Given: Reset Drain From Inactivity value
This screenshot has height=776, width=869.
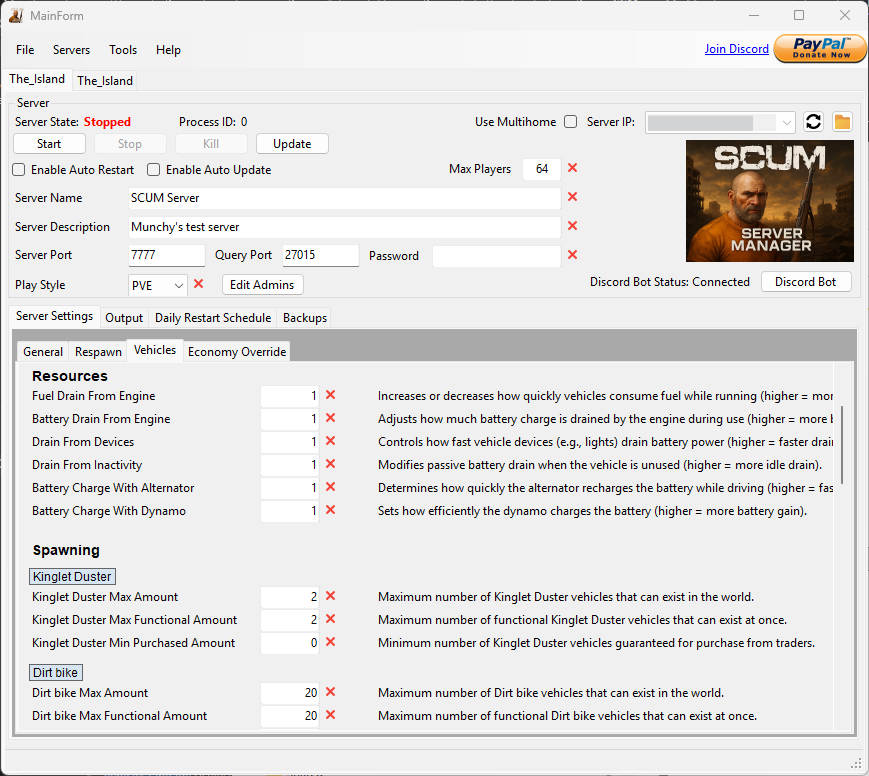Looking at the screenshot, I should click(330, 464).
